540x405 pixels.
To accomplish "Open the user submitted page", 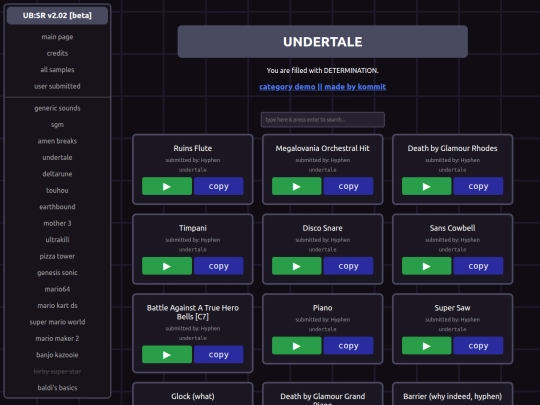I will tap(57, 86).
